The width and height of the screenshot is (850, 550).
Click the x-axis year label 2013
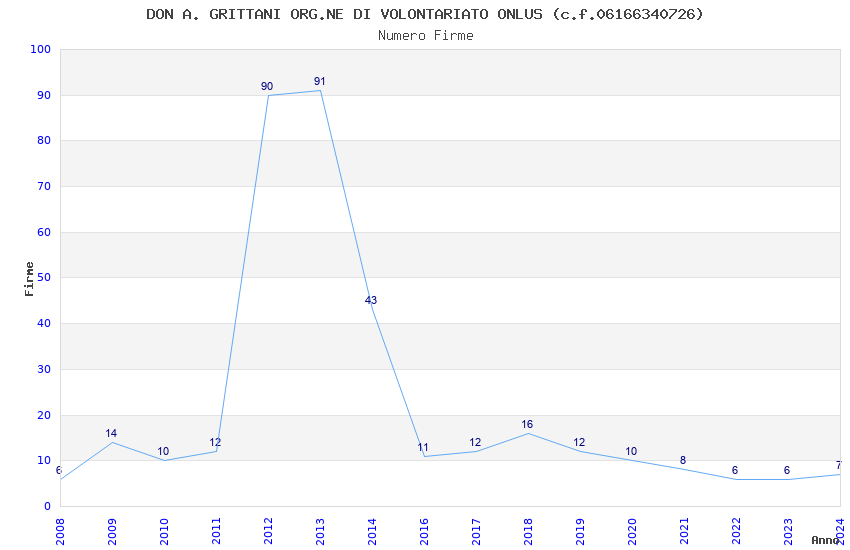point(320,531)
